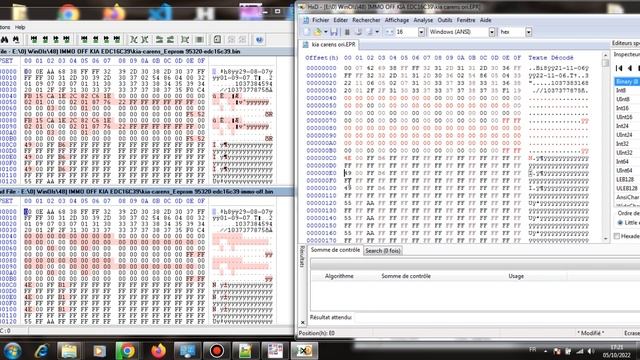Click the Algorithme column header
This screenshot has height=360, width=640.
pyautogui.click(x=339, y=276)
